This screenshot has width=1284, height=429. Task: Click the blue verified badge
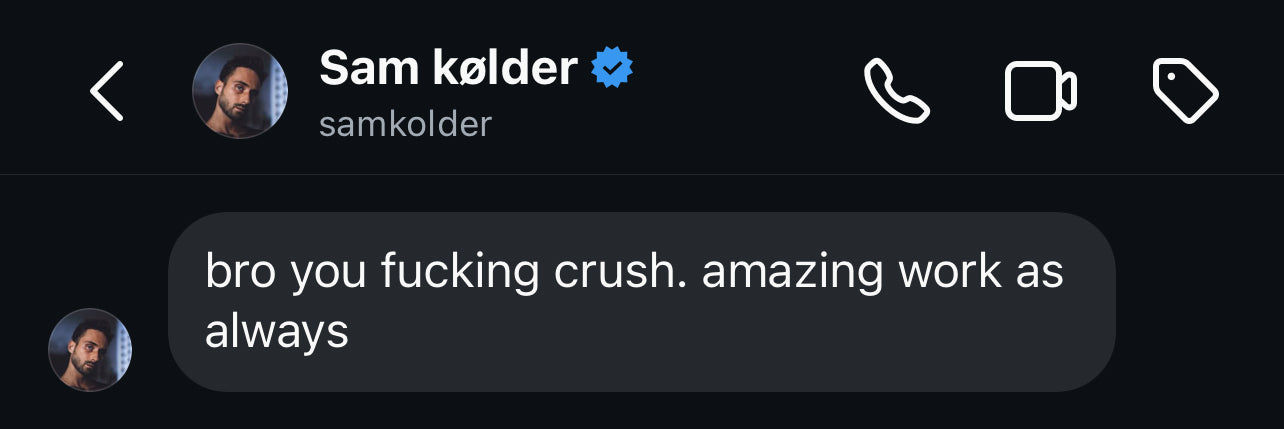coord(612,68)
